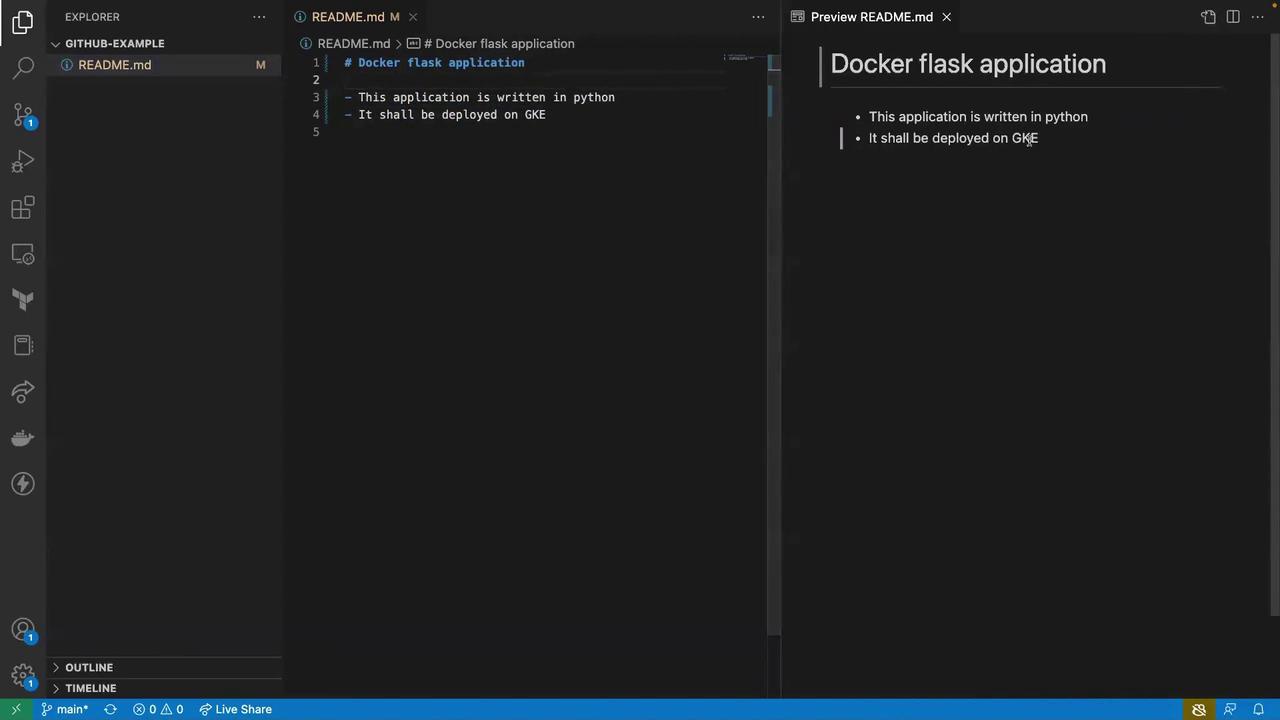Close the Preview README.md tab
1280x720 pixels.
point(946,17)
